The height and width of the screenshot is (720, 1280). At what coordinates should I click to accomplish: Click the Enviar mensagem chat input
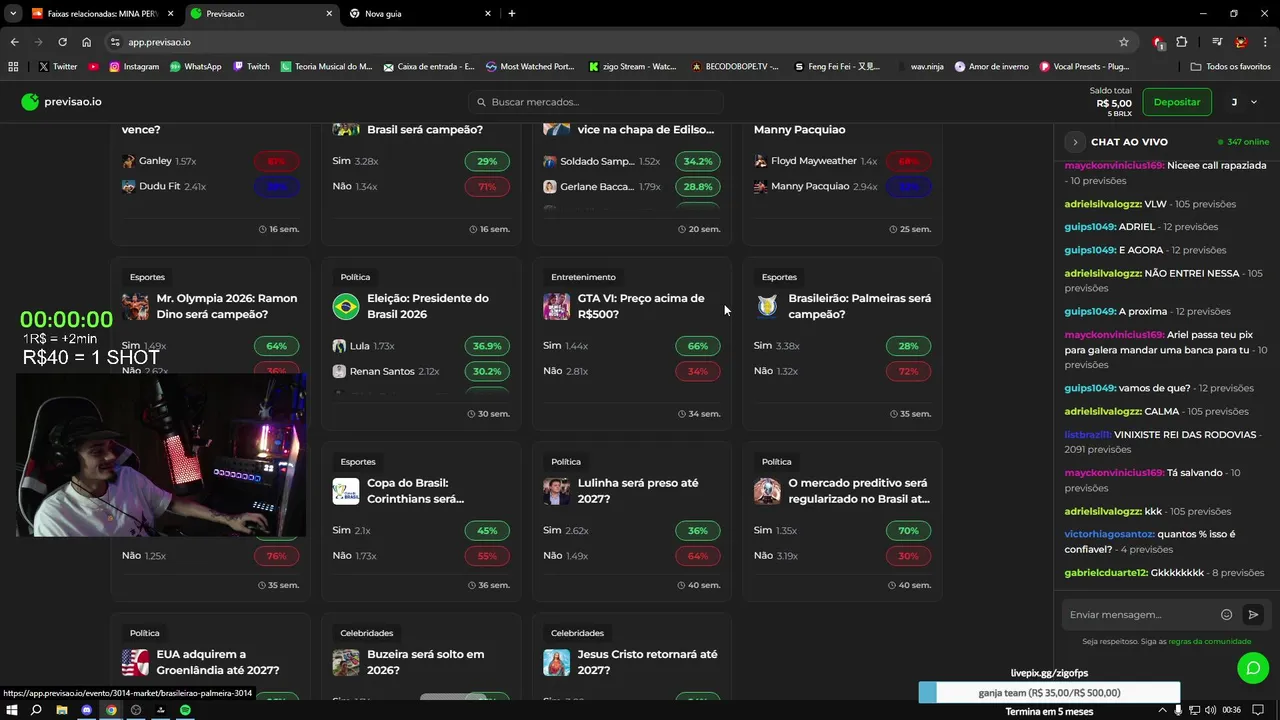(1141, 615)
